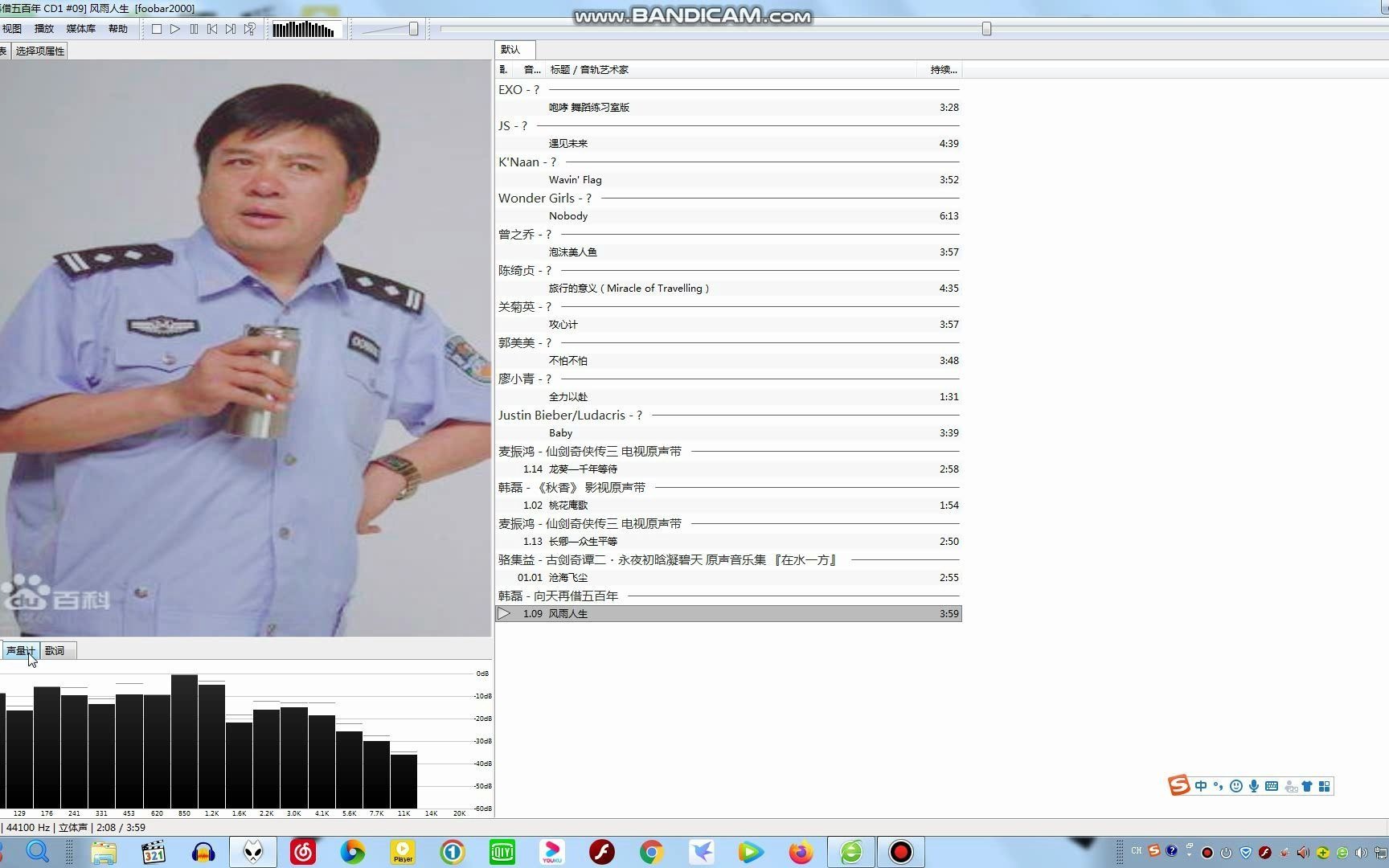The width and height of the screenshot is (1389, 868).
Task: Select the track 攻心计
Action: 728,324
